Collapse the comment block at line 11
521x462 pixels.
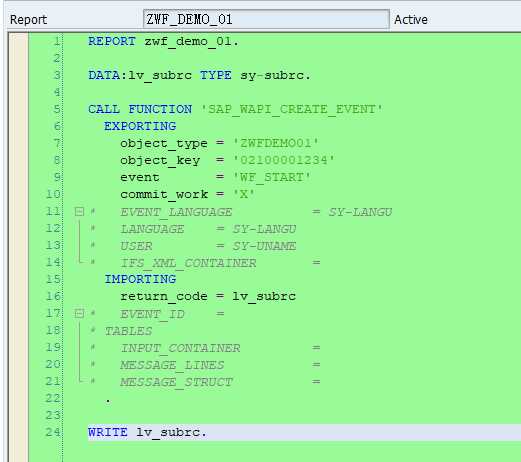[79, 211]
